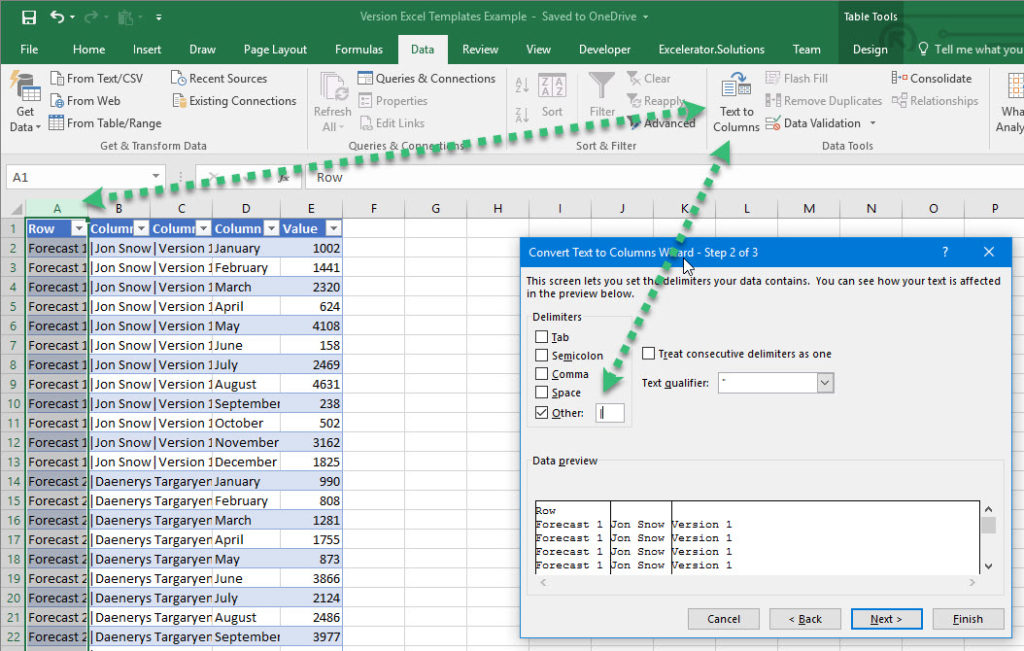Open the Text qualifier dropdown
Screen dimensions: 1024x651
(x=824, y=383)
